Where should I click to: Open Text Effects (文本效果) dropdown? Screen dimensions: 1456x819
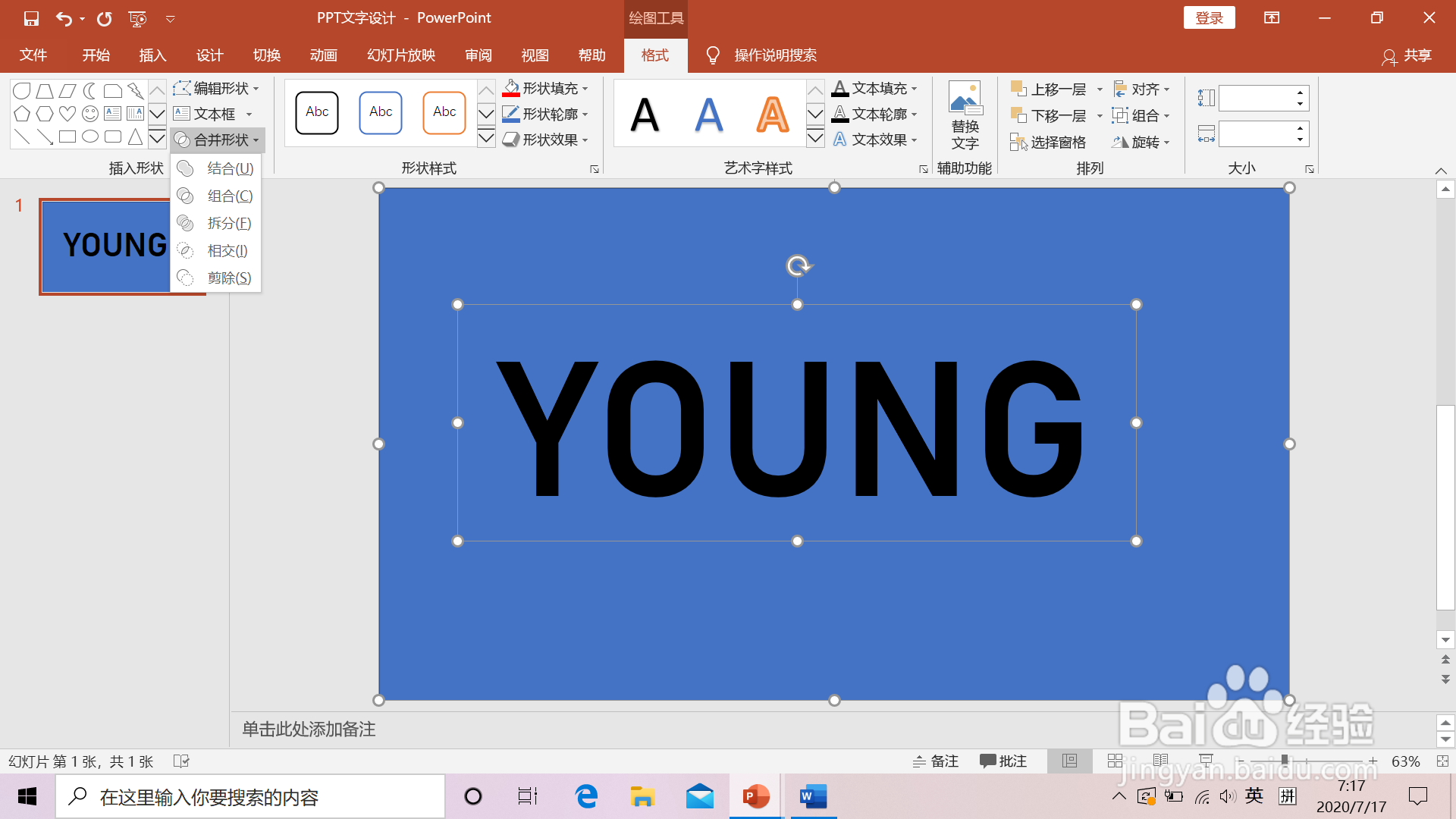(874, 140)
